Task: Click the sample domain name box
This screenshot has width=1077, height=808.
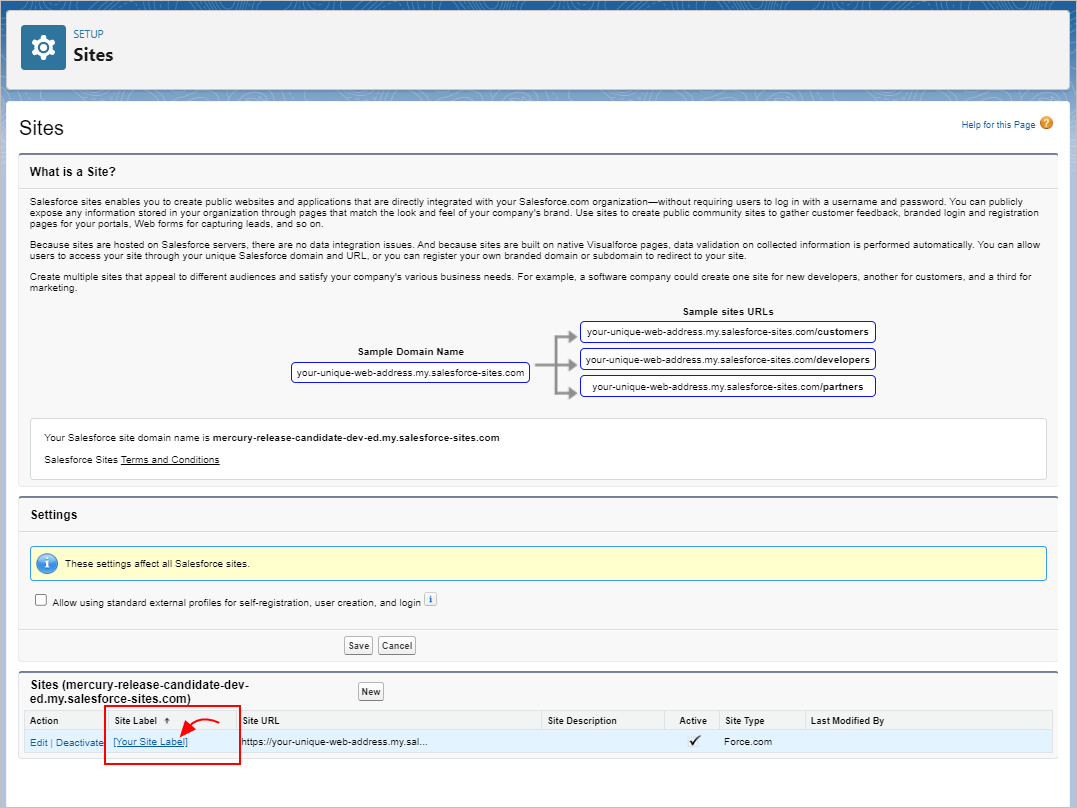Action: 410,372
